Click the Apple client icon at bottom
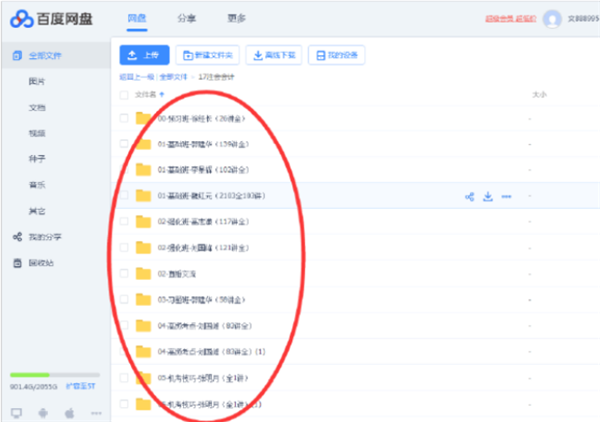 coord(69,413)
